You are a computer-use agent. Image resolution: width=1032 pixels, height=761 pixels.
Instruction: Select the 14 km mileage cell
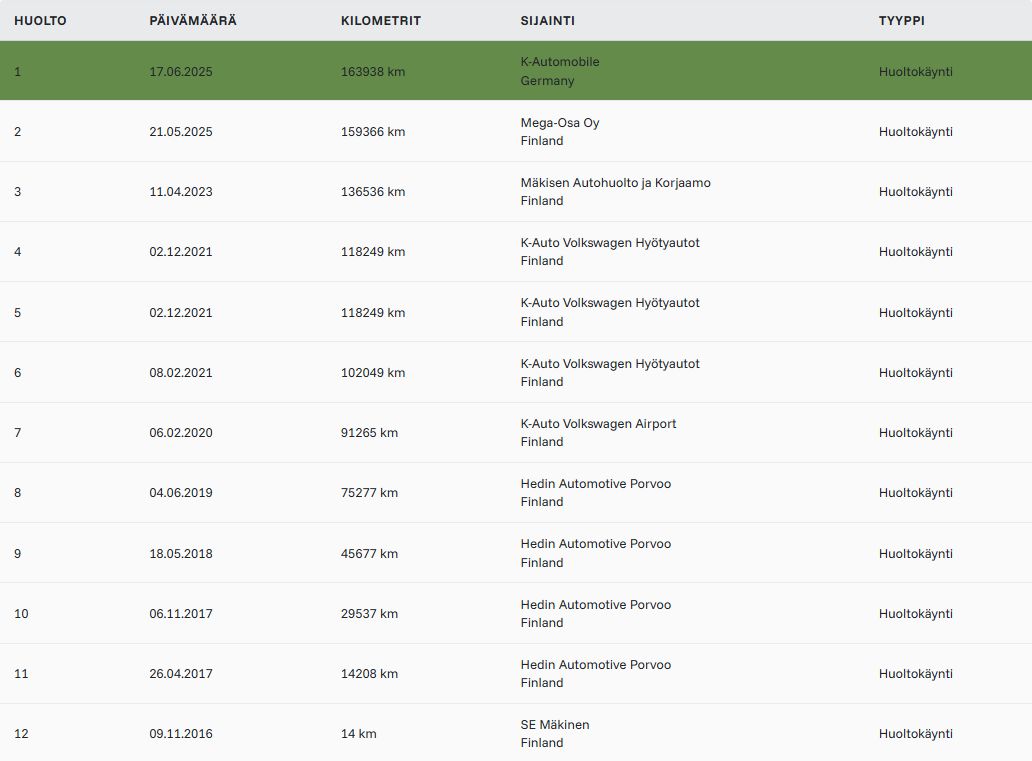pos(359,733)
